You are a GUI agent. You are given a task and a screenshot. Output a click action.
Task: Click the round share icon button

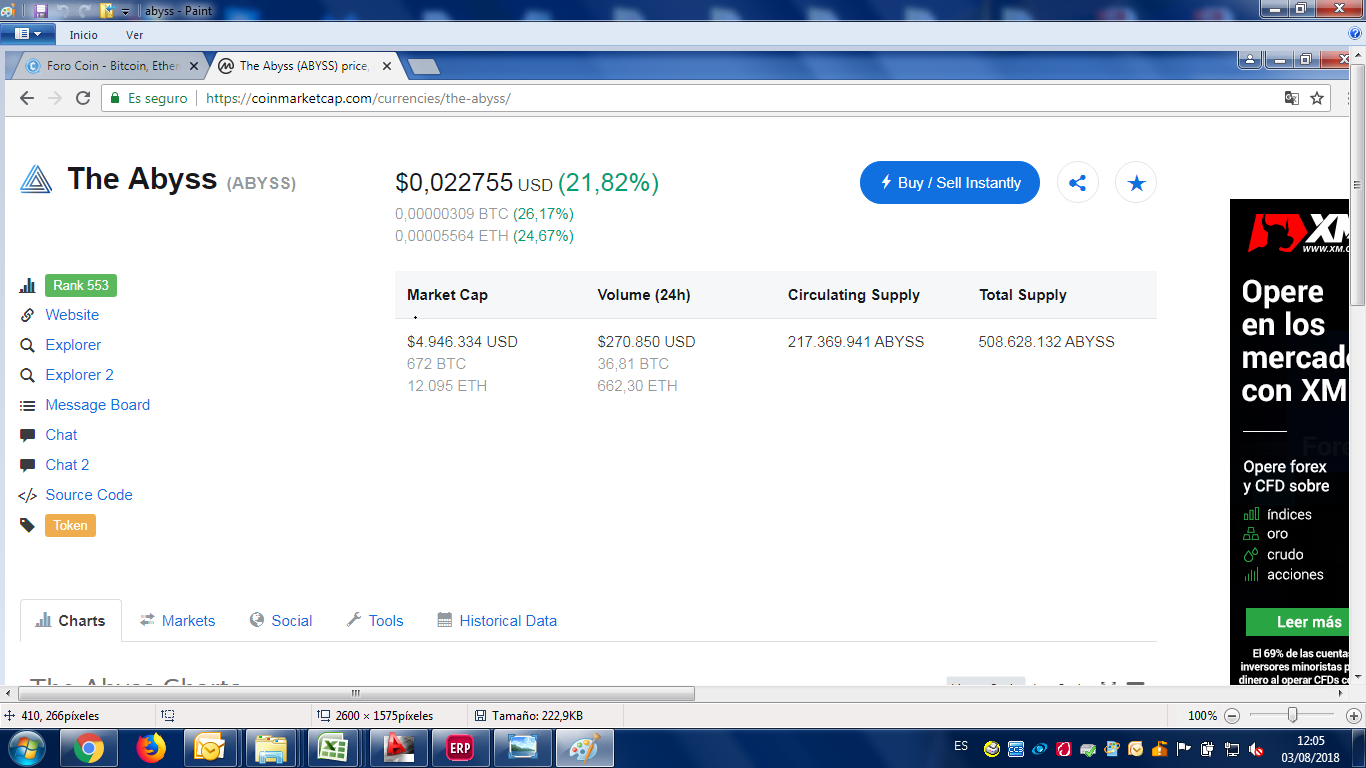point(1078,183)
